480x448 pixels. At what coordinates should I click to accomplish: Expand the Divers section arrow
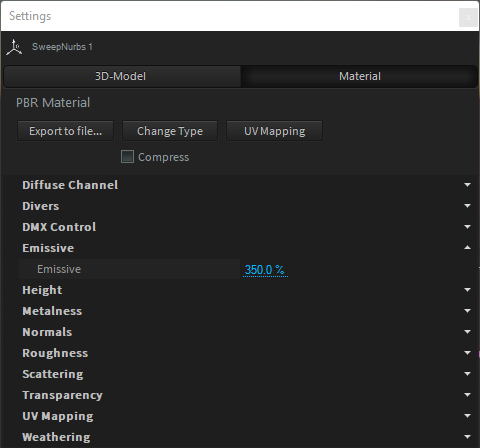[x=467, y=206]
